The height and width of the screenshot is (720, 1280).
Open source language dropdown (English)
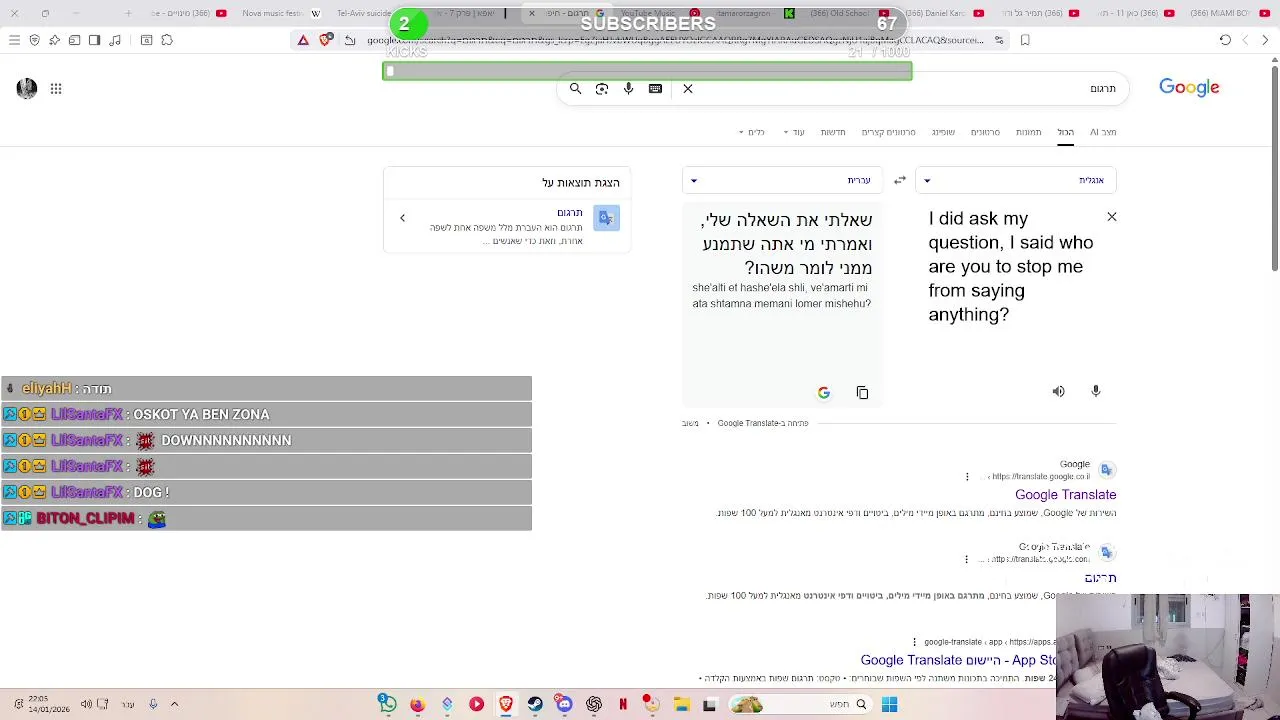point(1016,180)
